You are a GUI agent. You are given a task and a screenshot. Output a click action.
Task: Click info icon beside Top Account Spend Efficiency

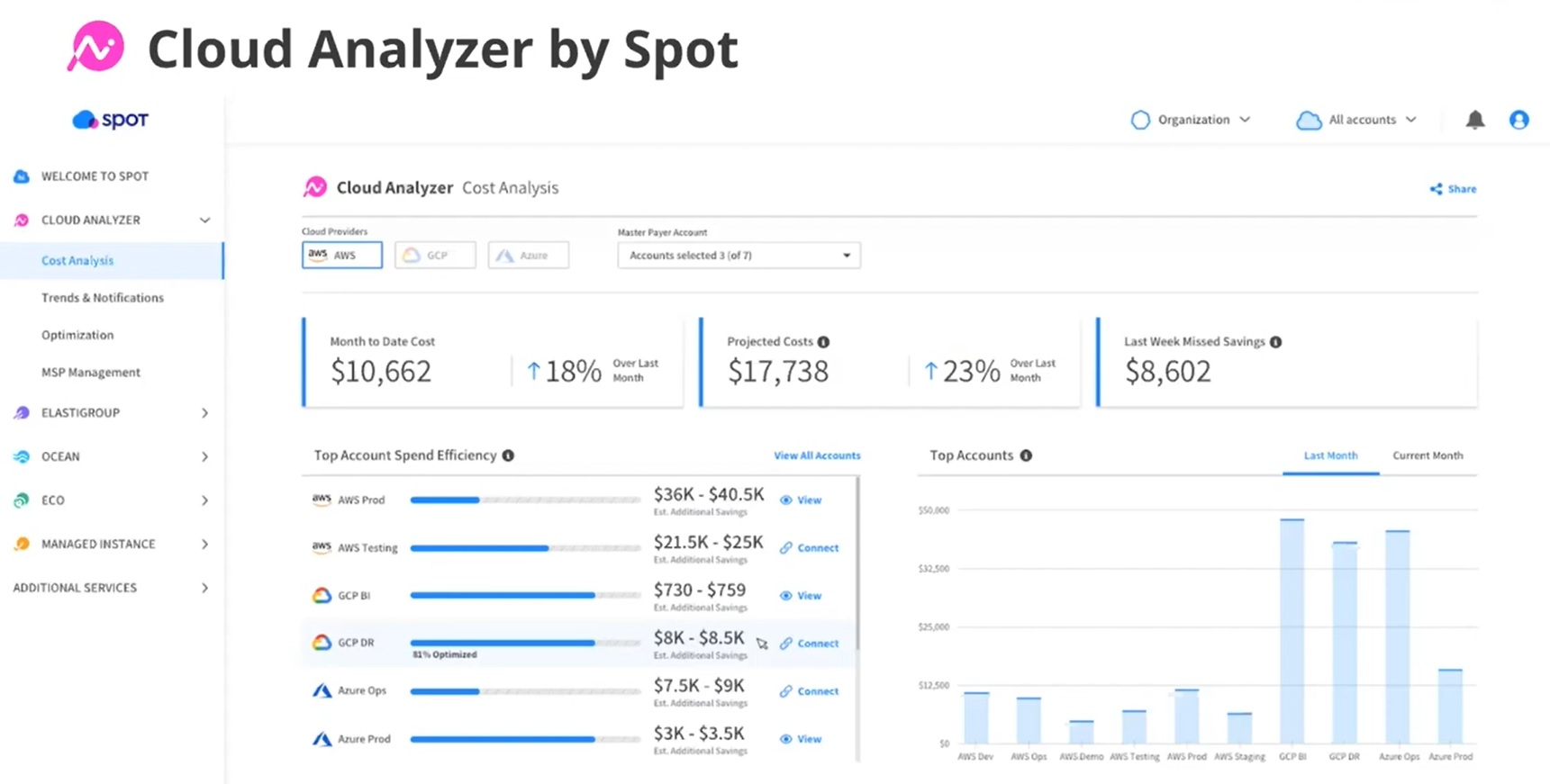[508, 455]
